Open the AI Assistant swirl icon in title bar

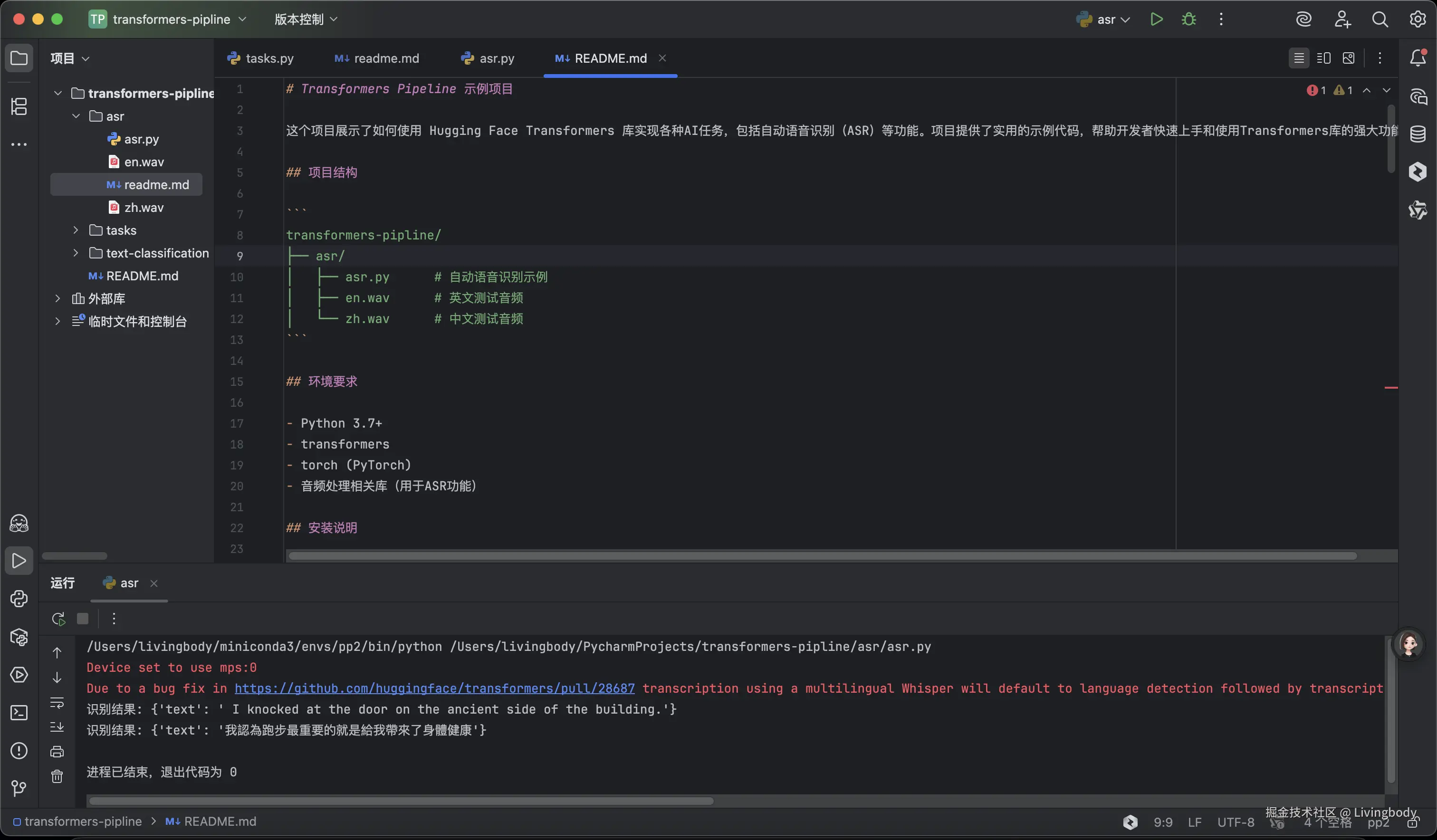1303,19
